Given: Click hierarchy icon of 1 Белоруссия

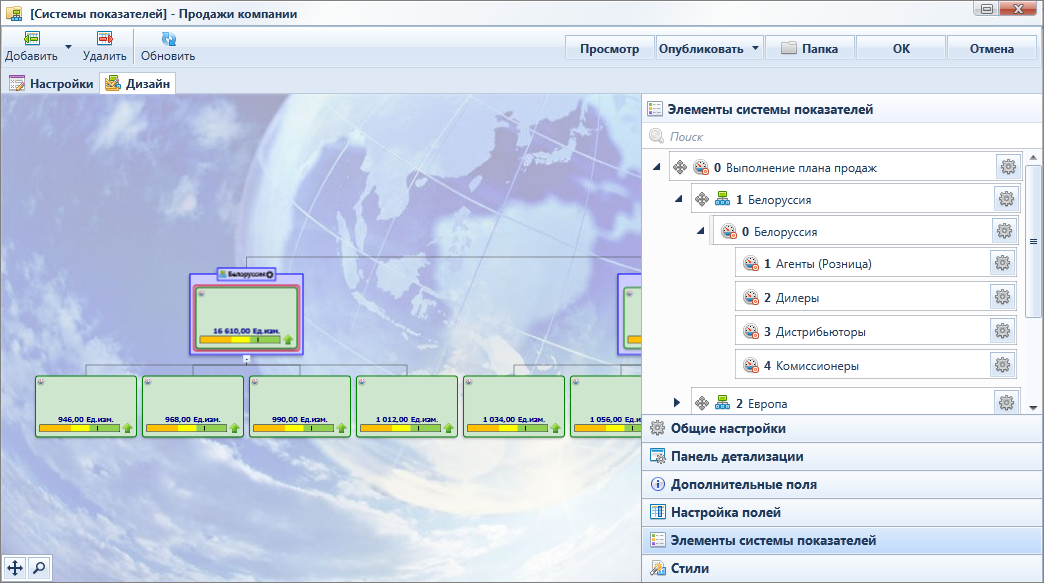Looking at the screenshot, I should 722,199.
